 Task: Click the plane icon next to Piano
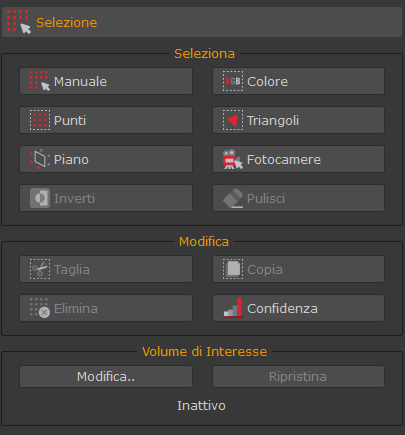click(40, 159)
